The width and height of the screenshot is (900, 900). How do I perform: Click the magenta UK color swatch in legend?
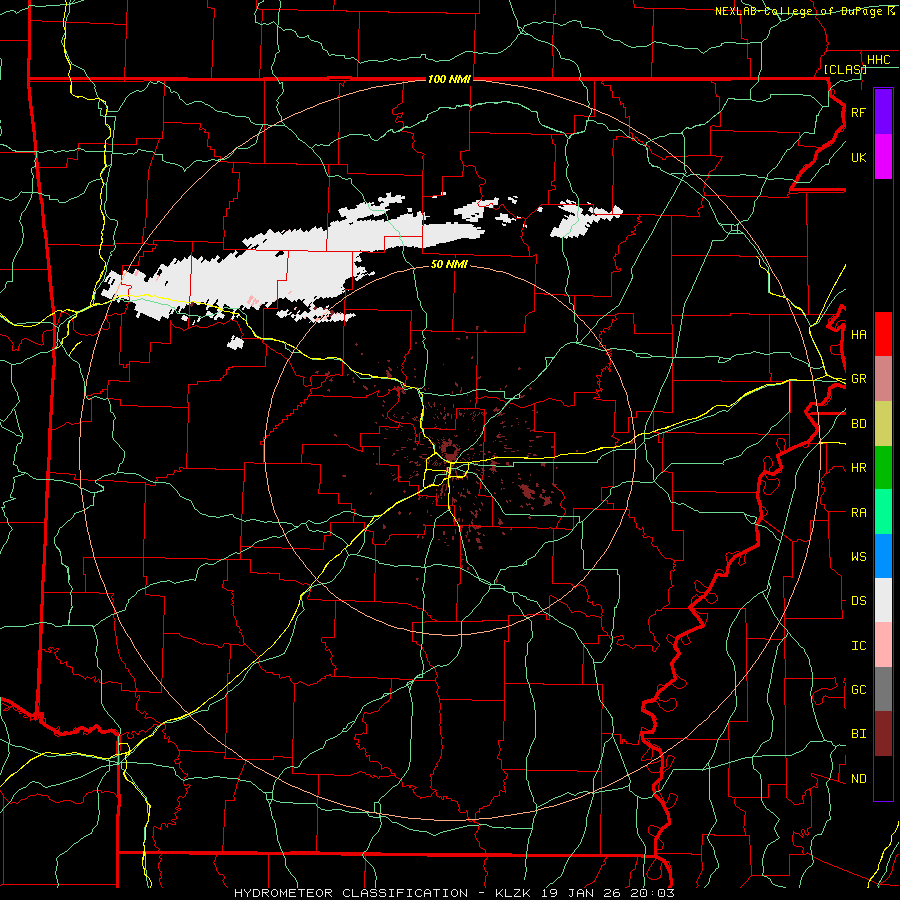(883, 157)
